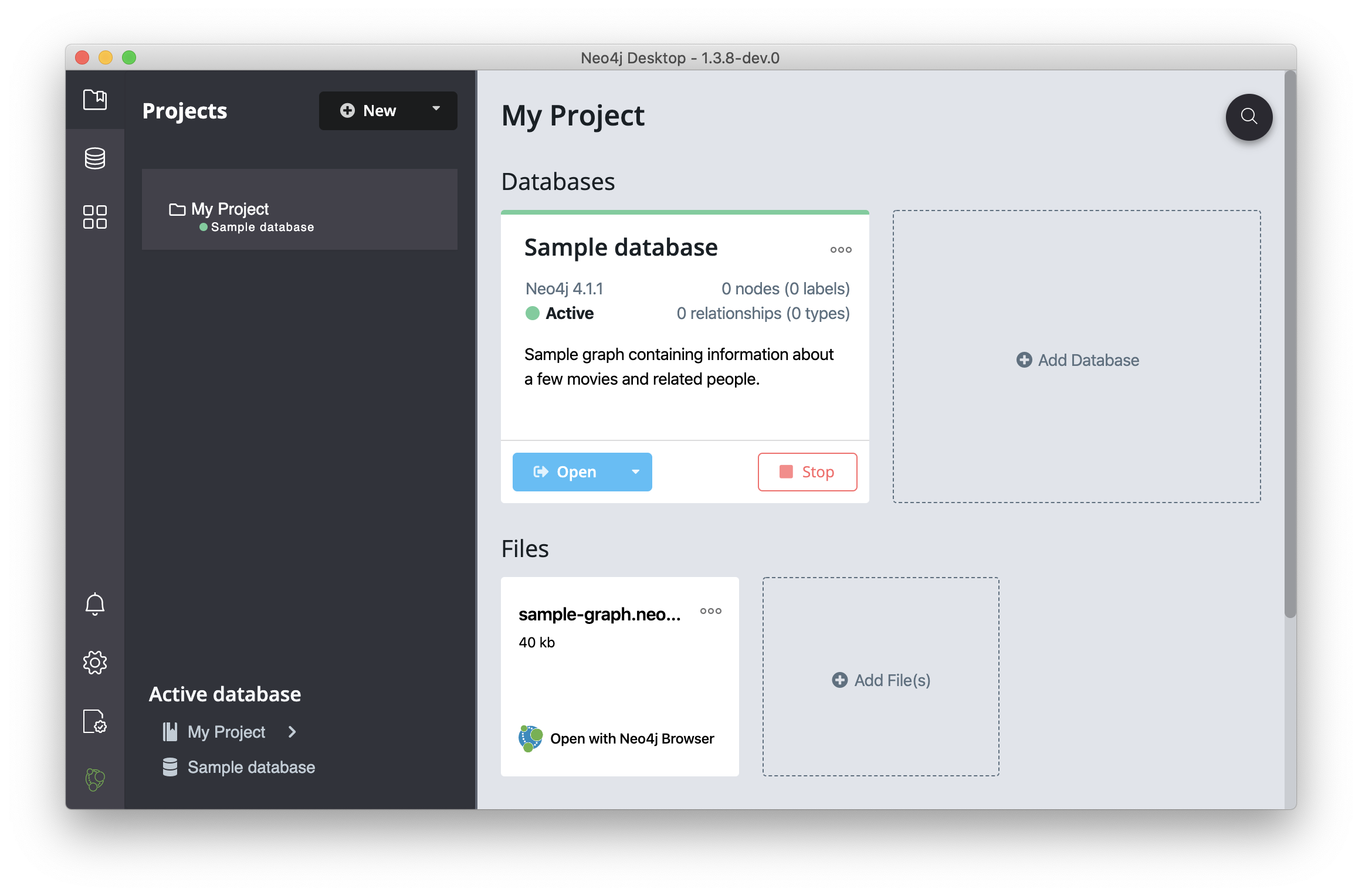Viewport: 1362px width, 896px height.
Task: Open Sample database three-dot menu
Action: tap(841, 250)
